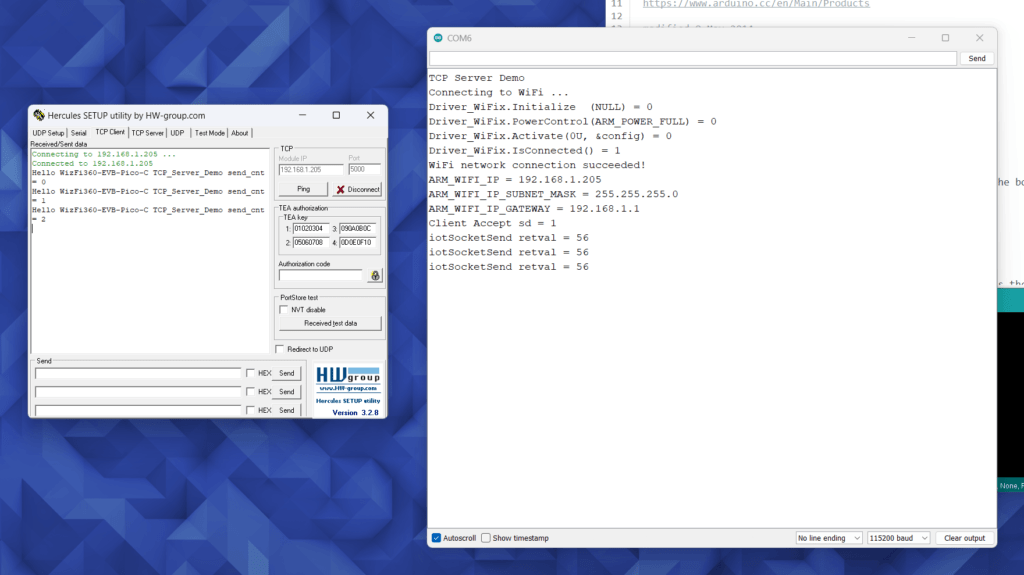
Task: Click the Arduino icon in COM6 title bar
Action: (438, 38)
